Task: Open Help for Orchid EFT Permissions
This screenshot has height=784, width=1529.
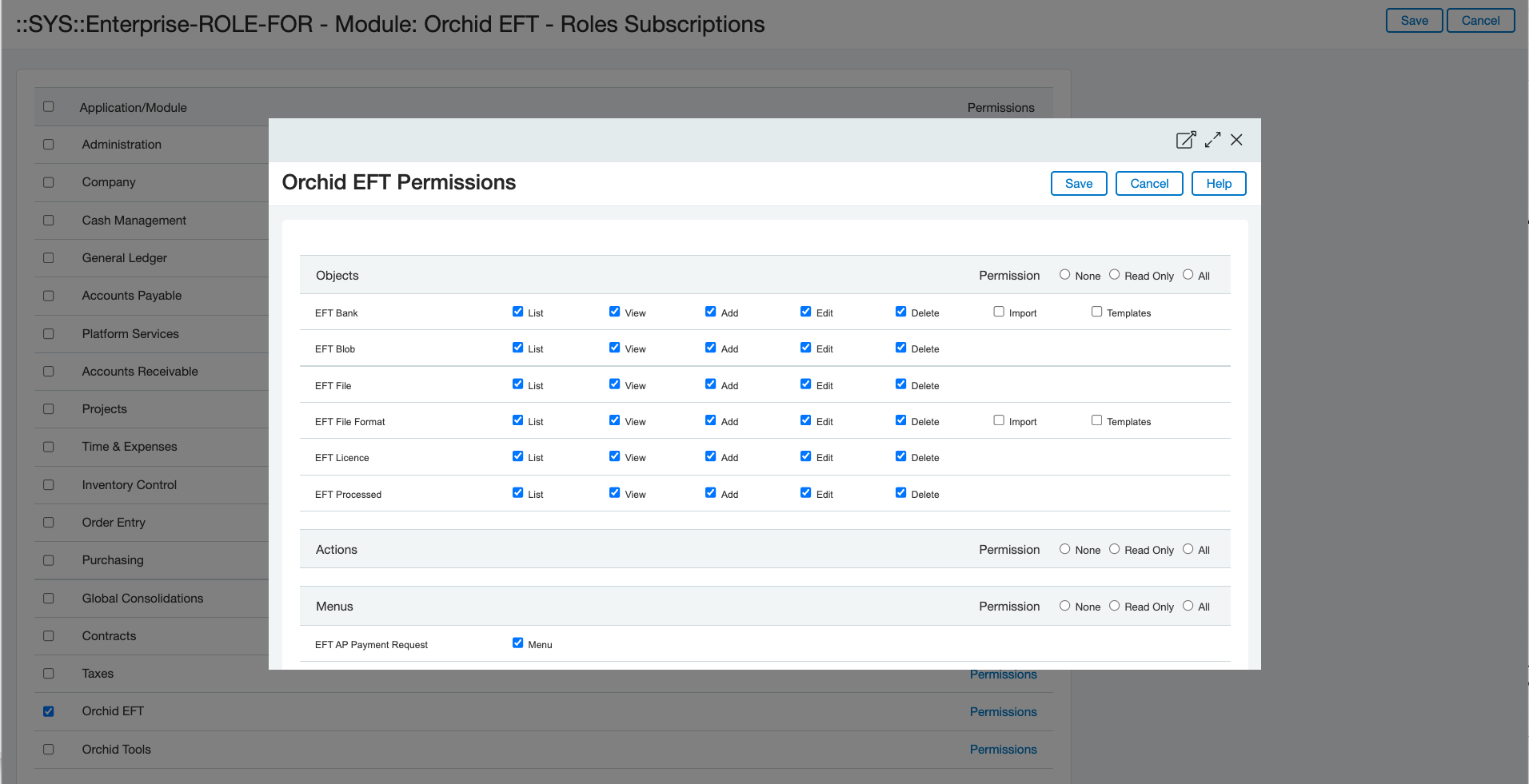Action: point(1218,184)
